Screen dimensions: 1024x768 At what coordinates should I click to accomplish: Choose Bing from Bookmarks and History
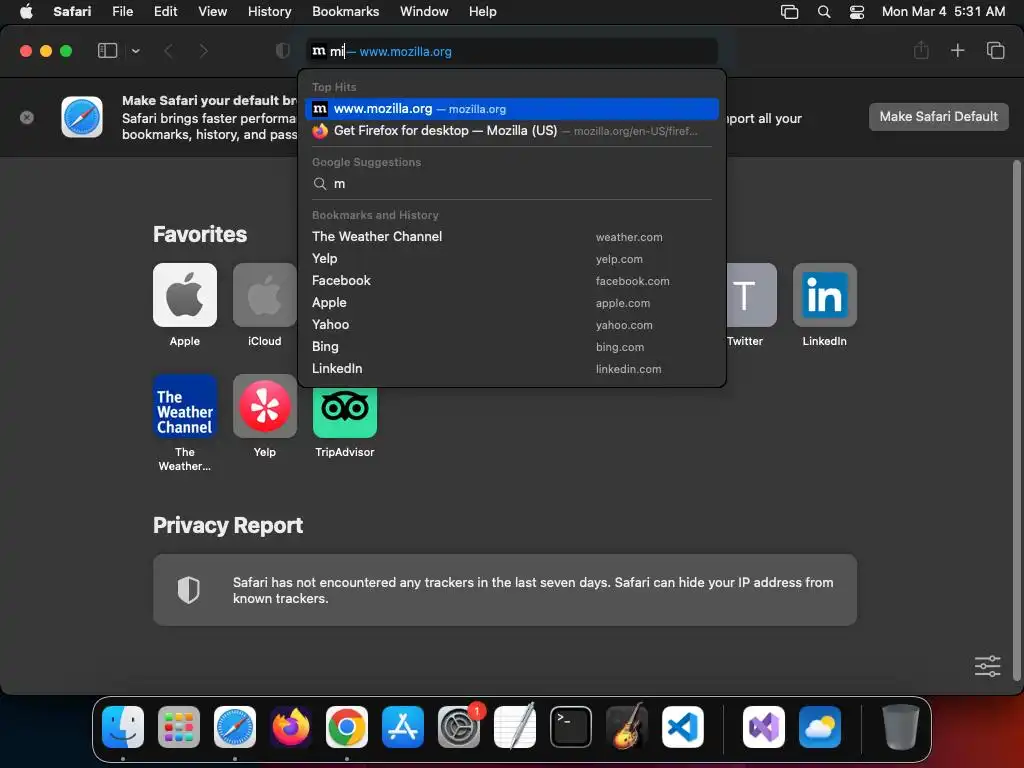512,347
